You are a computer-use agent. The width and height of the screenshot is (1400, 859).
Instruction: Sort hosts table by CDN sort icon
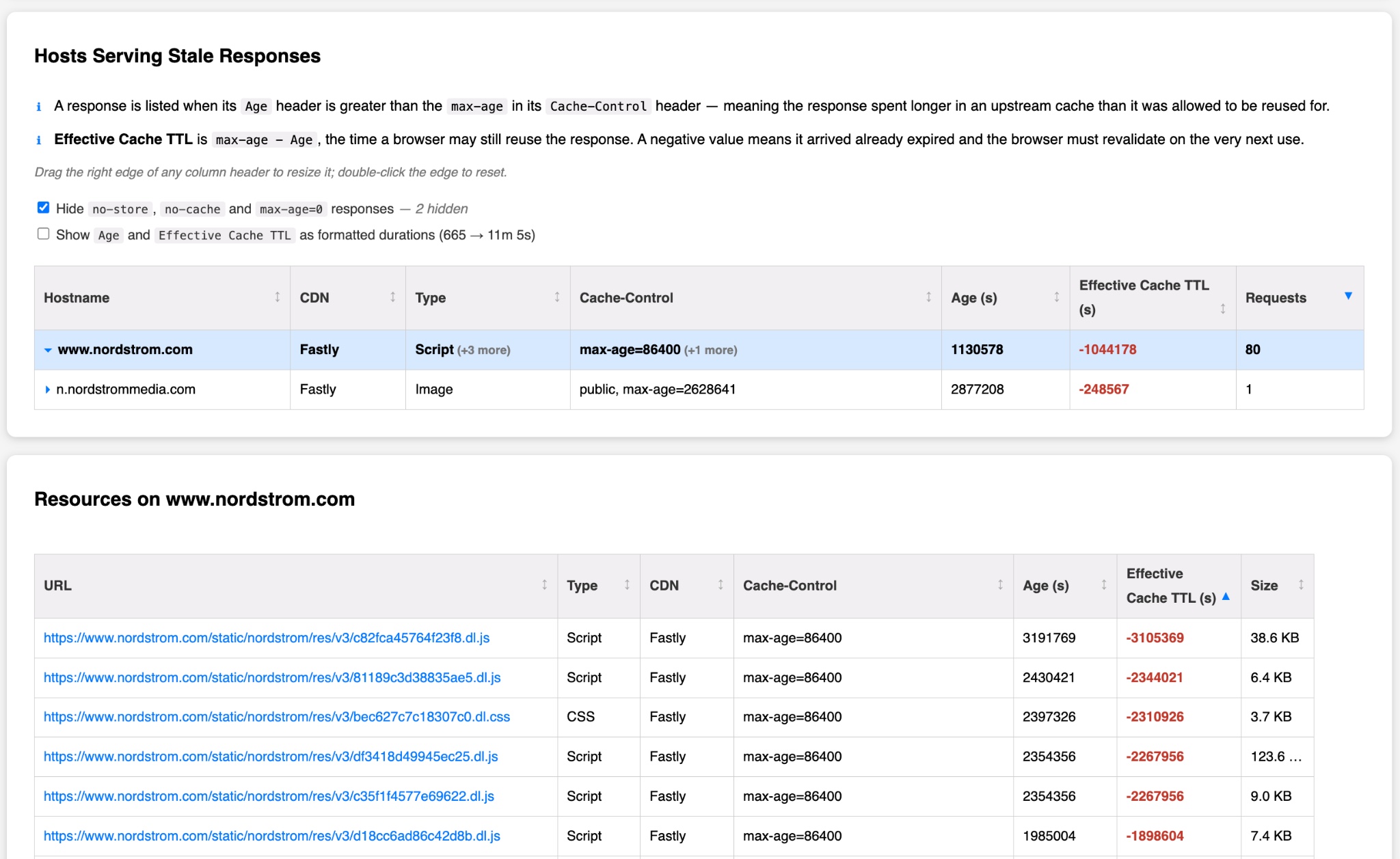[393, 297]
